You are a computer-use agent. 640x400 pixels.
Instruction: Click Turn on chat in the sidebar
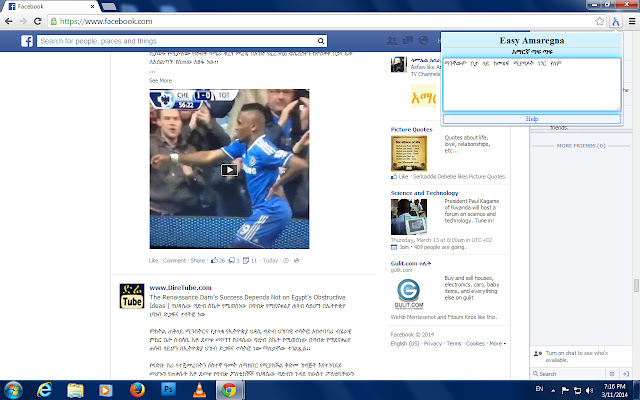coord(576,356)
